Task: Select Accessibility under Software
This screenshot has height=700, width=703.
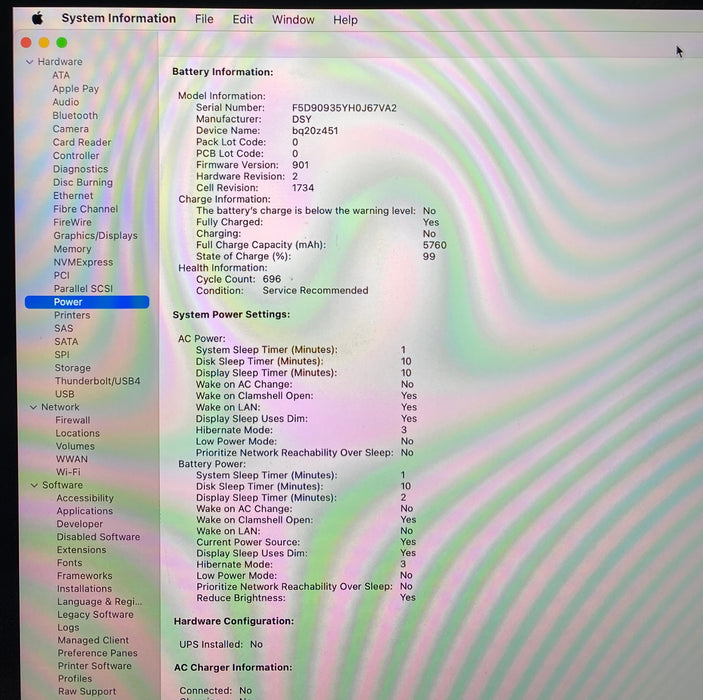Action: (85, 499)
